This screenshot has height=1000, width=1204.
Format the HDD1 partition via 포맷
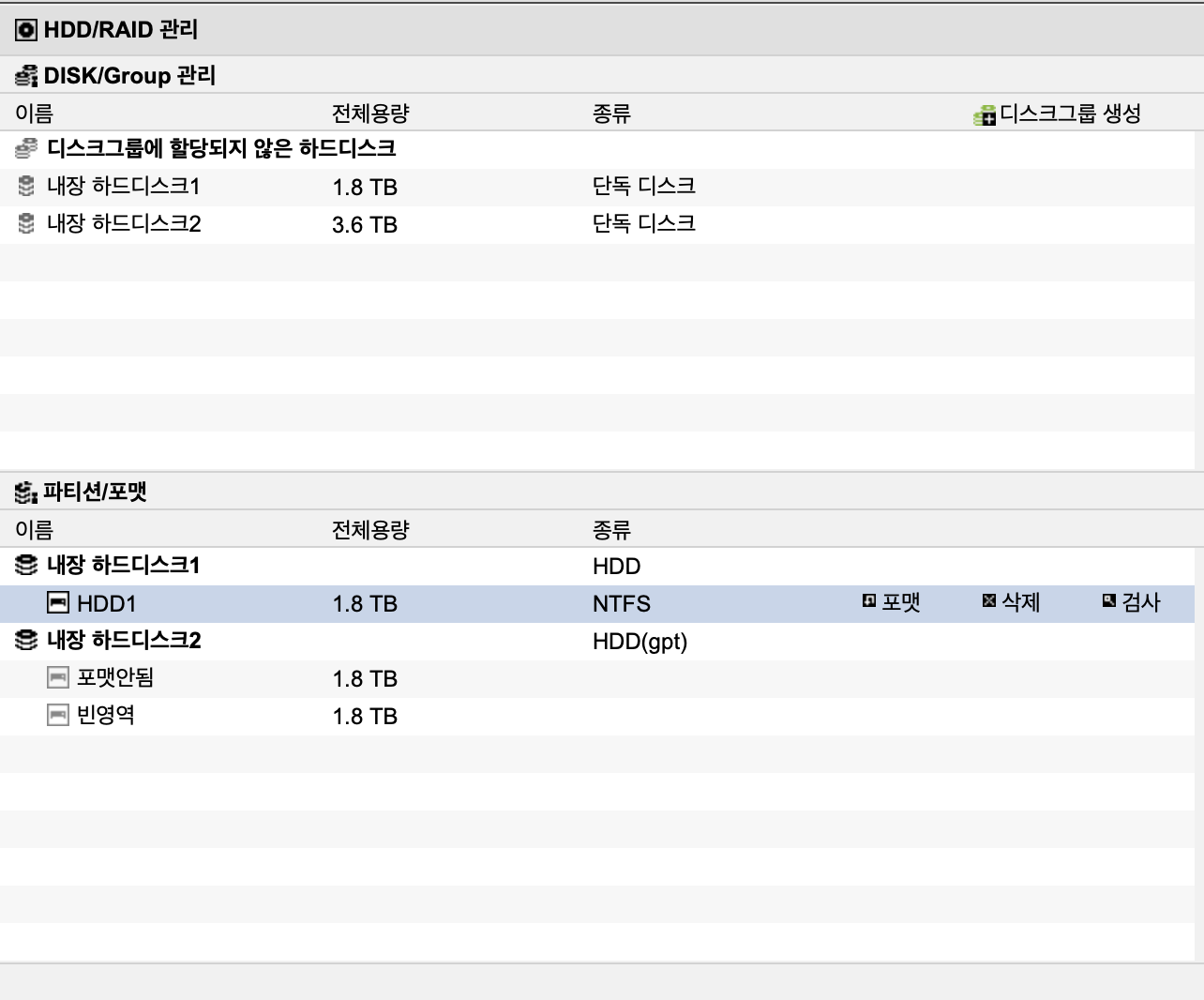click(892, 602)
